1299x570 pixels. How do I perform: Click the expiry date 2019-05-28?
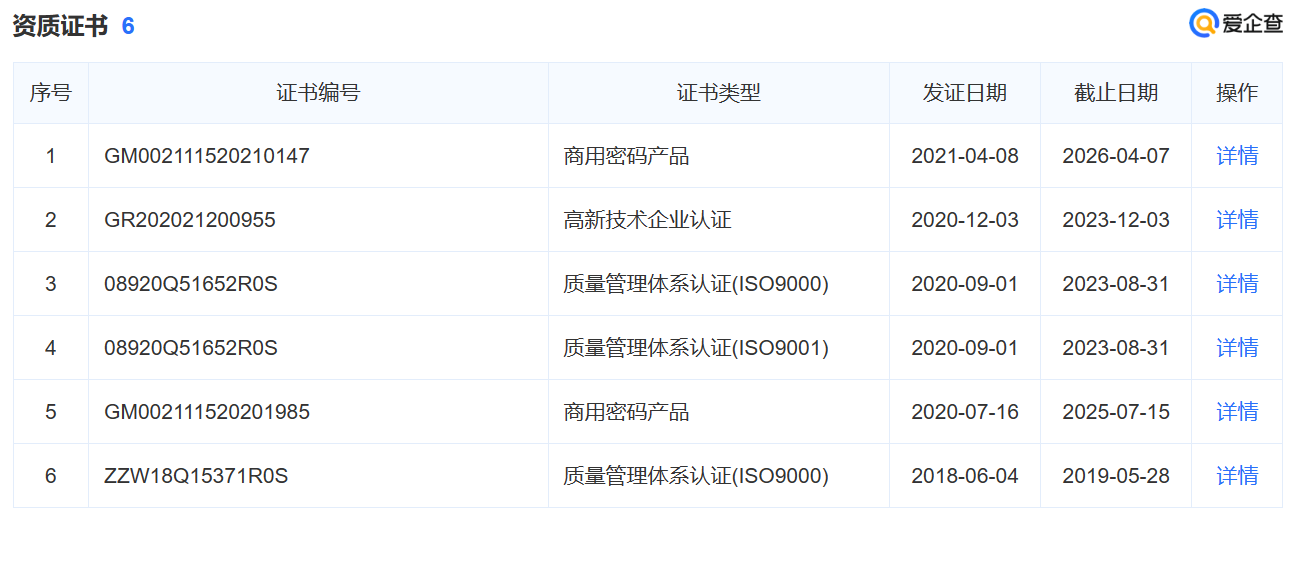point(1115,476)
